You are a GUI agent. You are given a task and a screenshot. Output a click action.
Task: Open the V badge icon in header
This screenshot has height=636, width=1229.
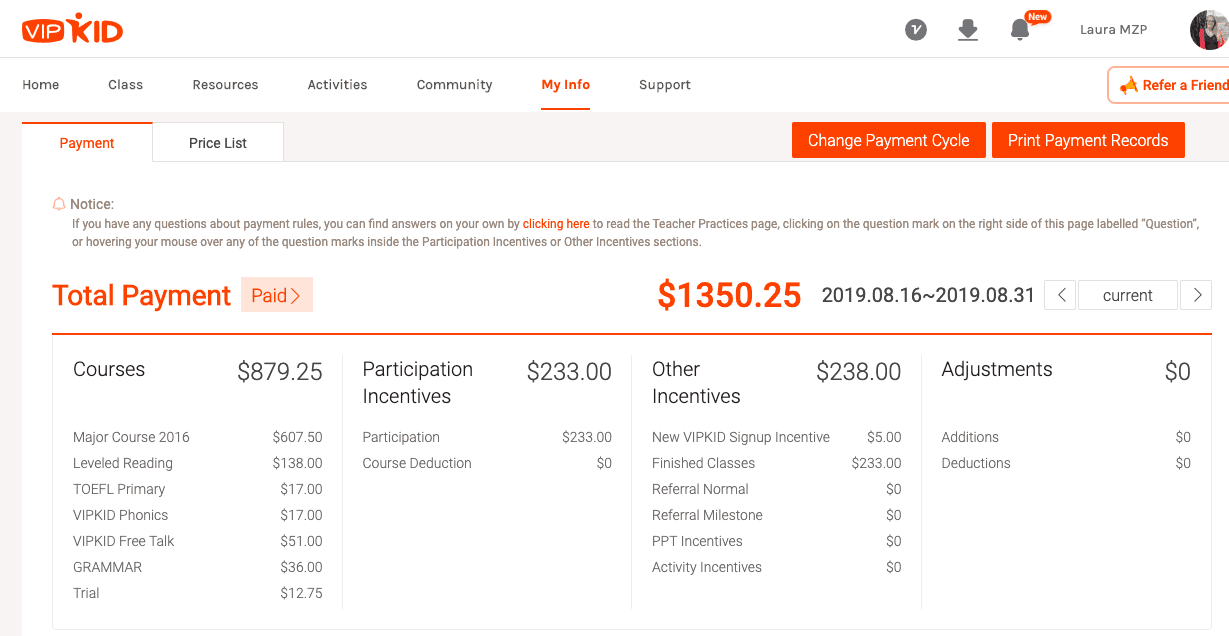click(916, 30)
